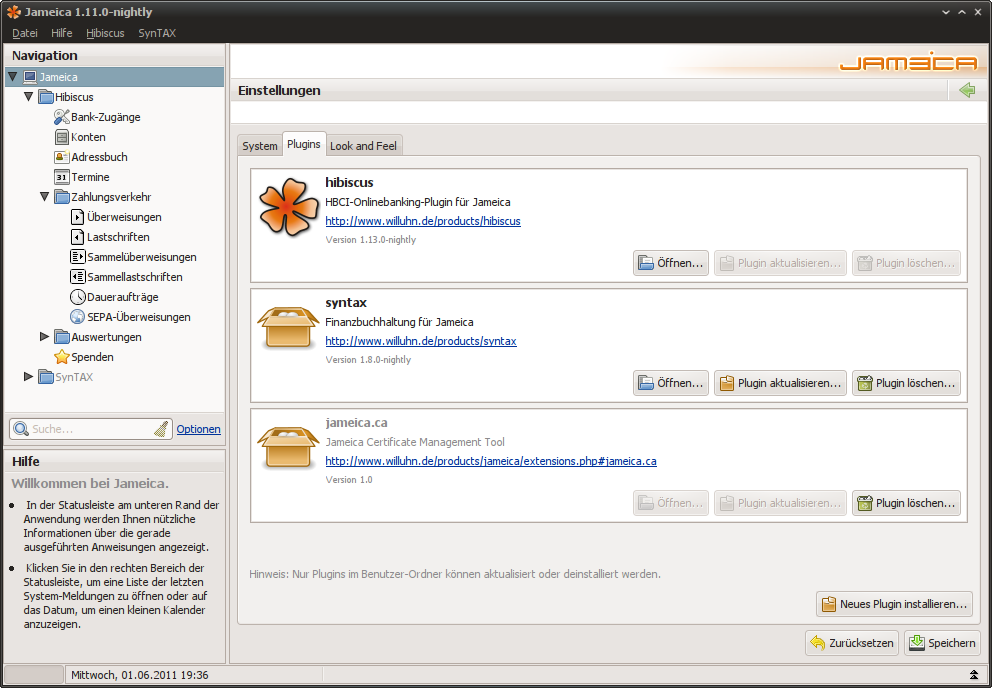The height and width of the screenshot is (688, 992).
Task: Click the Suche search input field
Action: pyautogui.click(x=90, y=429)
